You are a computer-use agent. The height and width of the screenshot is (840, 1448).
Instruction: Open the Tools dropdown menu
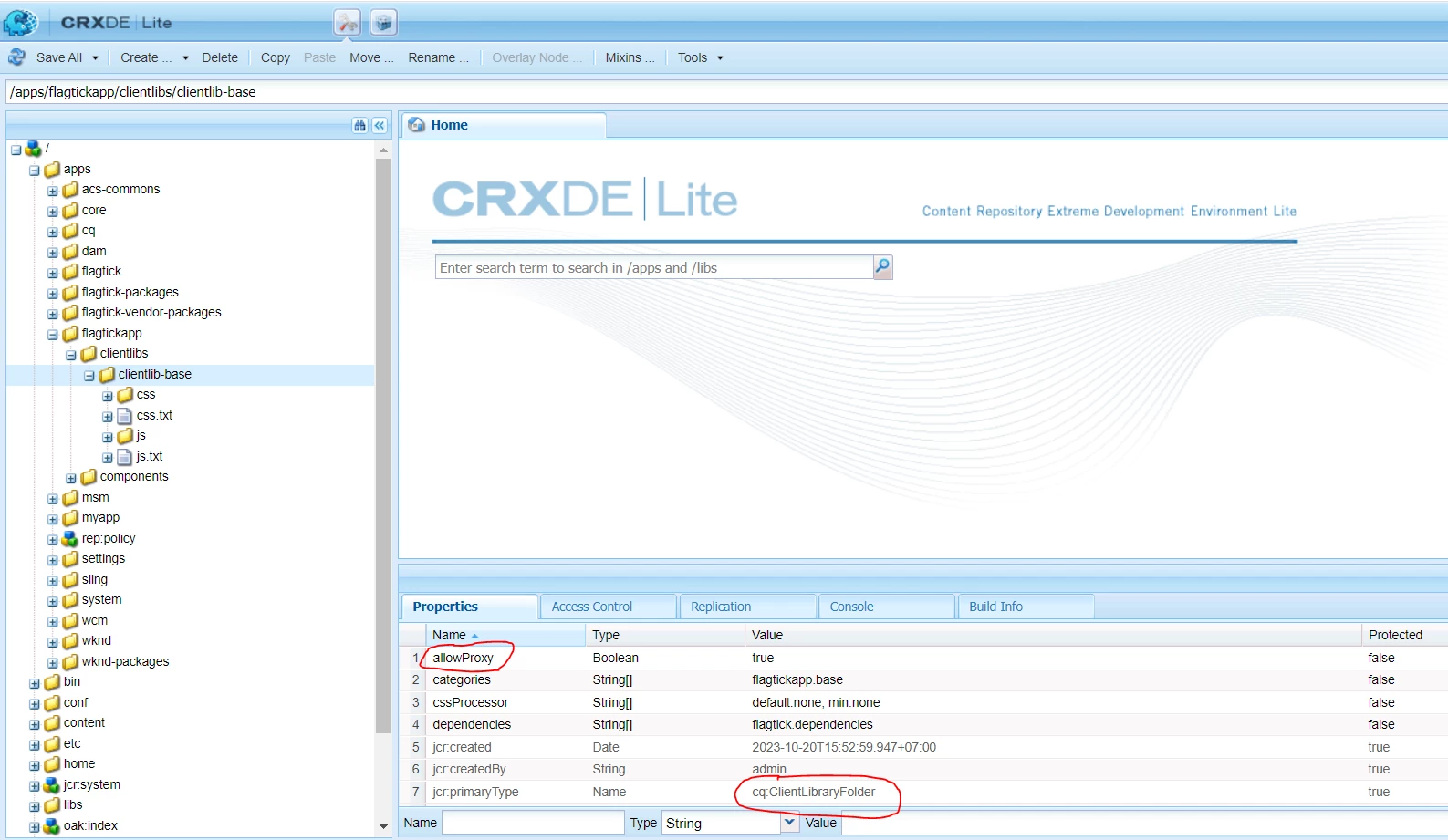coord(700,57)
